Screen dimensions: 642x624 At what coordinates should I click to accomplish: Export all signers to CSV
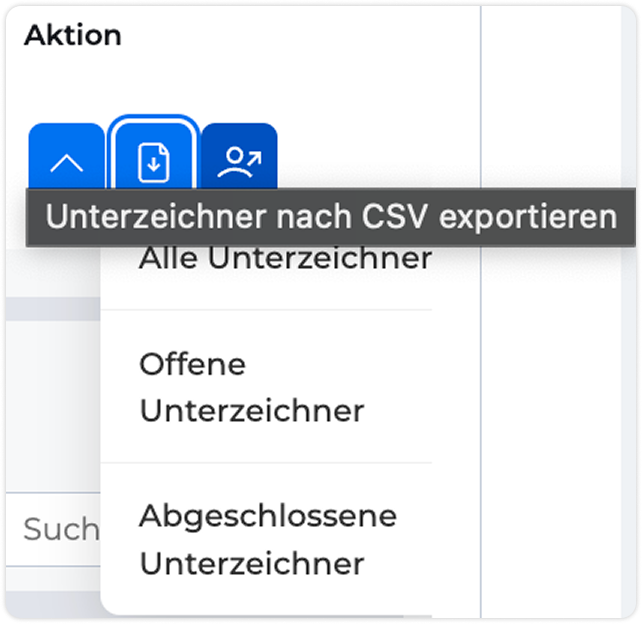[x=285, y=259]
